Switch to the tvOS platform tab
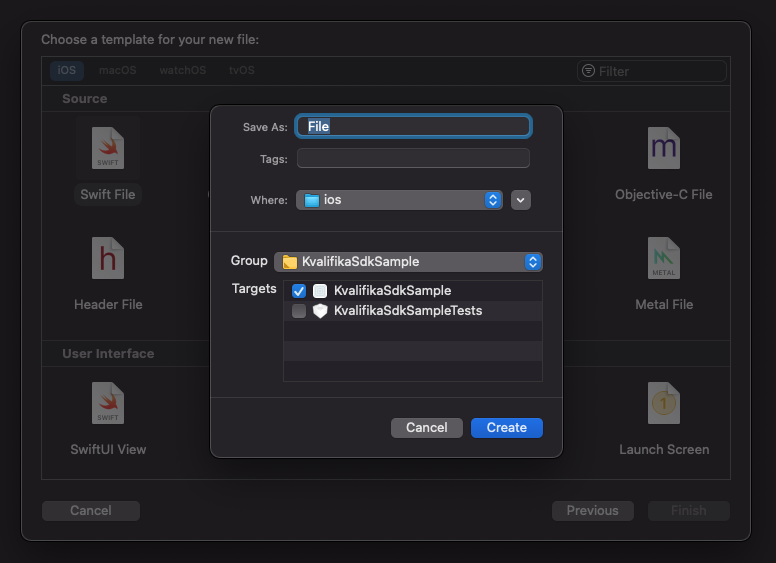Viewport: 776px width, 563px height. 242,70
